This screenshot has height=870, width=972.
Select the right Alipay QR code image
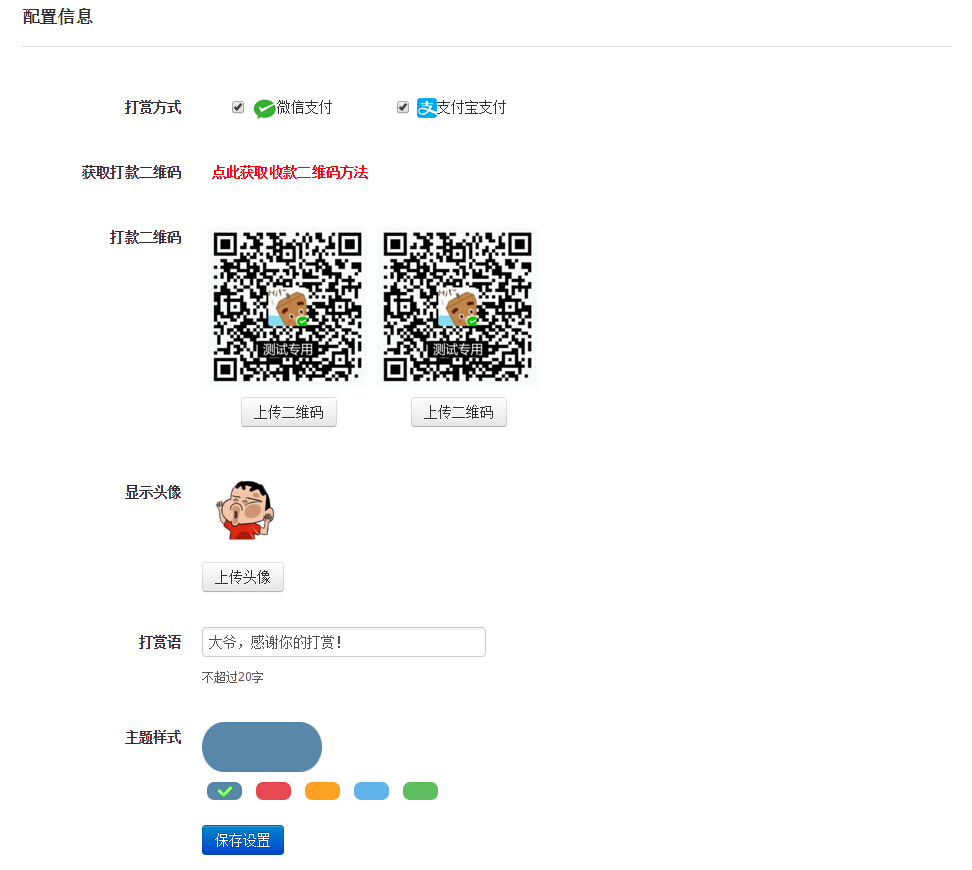[x=457, y=307]
